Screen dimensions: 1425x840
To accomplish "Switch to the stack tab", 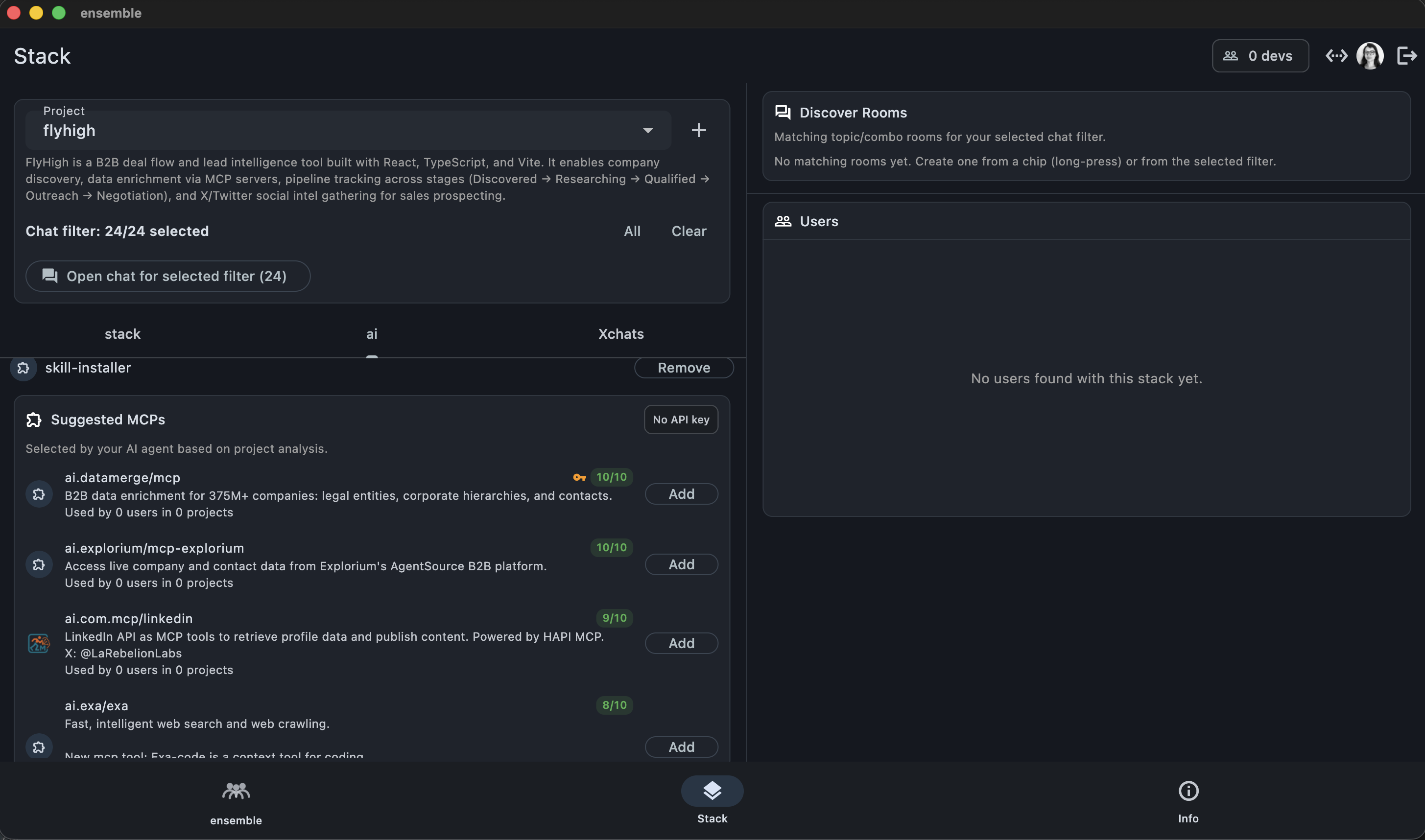I will [x=122, y=334].
